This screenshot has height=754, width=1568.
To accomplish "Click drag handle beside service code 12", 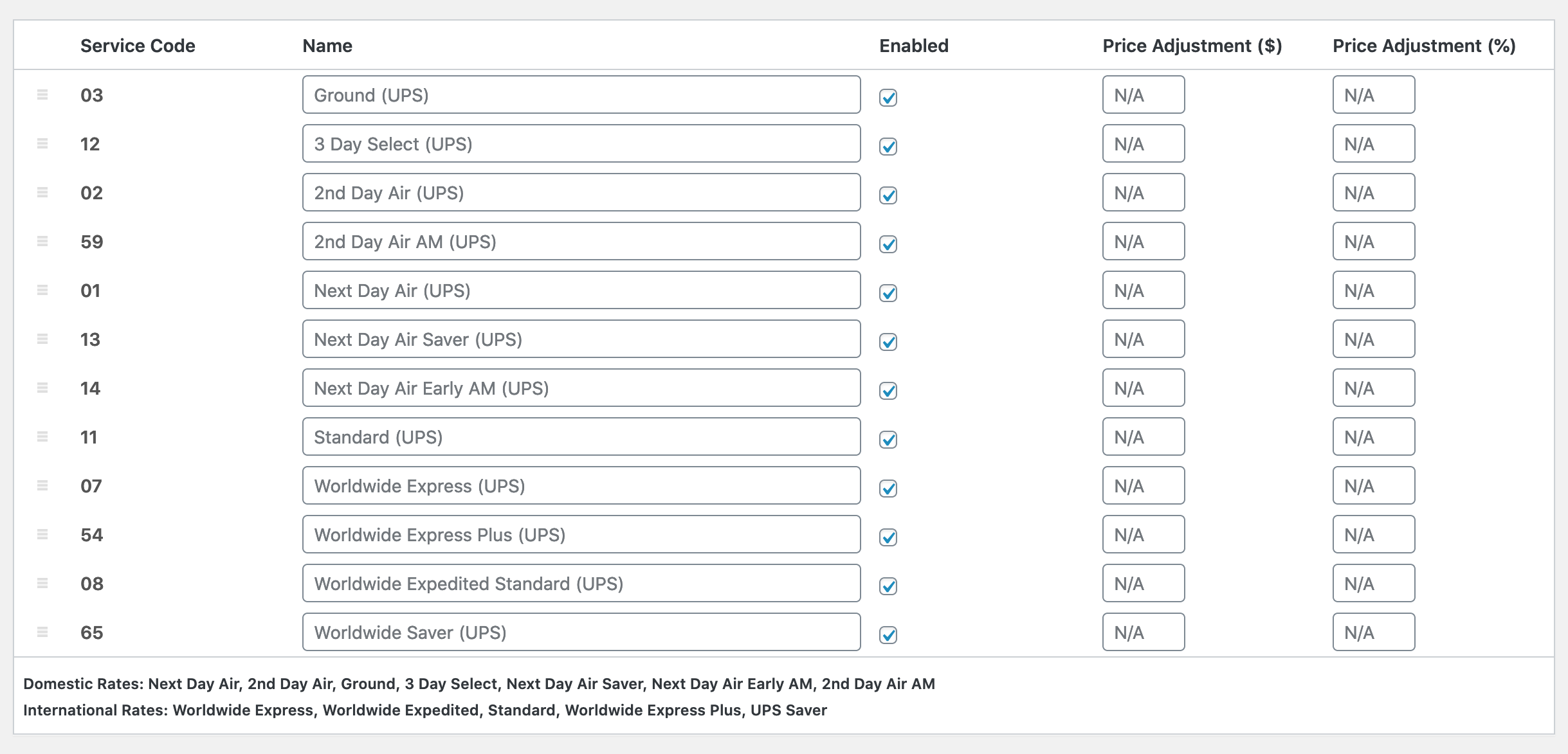I will tap(42, 143).
